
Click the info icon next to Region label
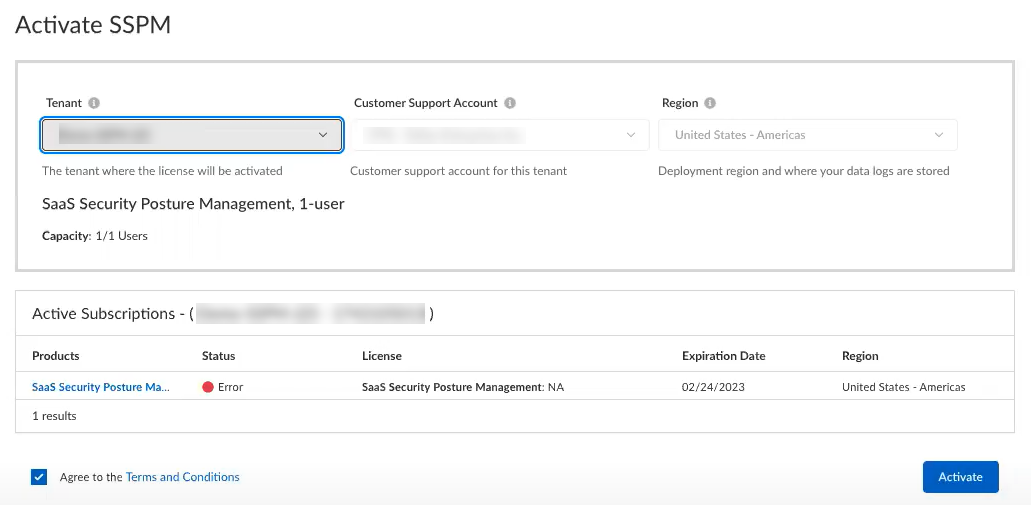tap(710, 103)
